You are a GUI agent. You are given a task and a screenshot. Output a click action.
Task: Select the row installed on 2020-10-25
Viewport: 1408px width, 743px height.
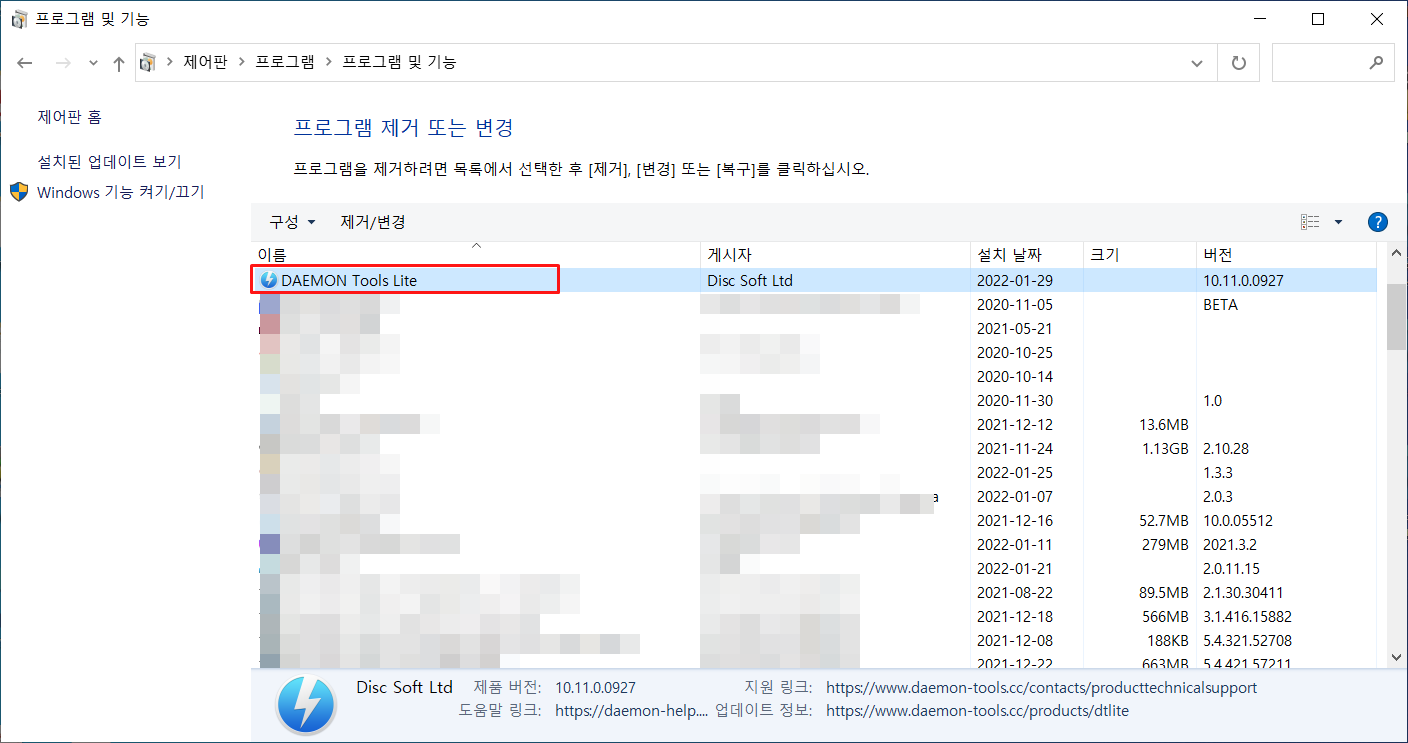coord(814,352)
